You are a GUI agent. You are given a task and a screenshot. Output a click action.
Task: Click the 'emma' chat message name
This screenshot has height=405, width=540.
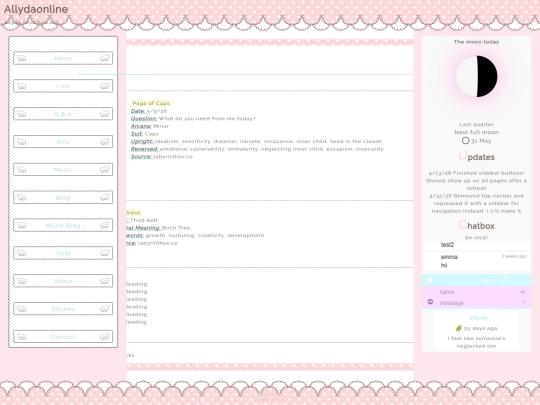click(449, 257)
